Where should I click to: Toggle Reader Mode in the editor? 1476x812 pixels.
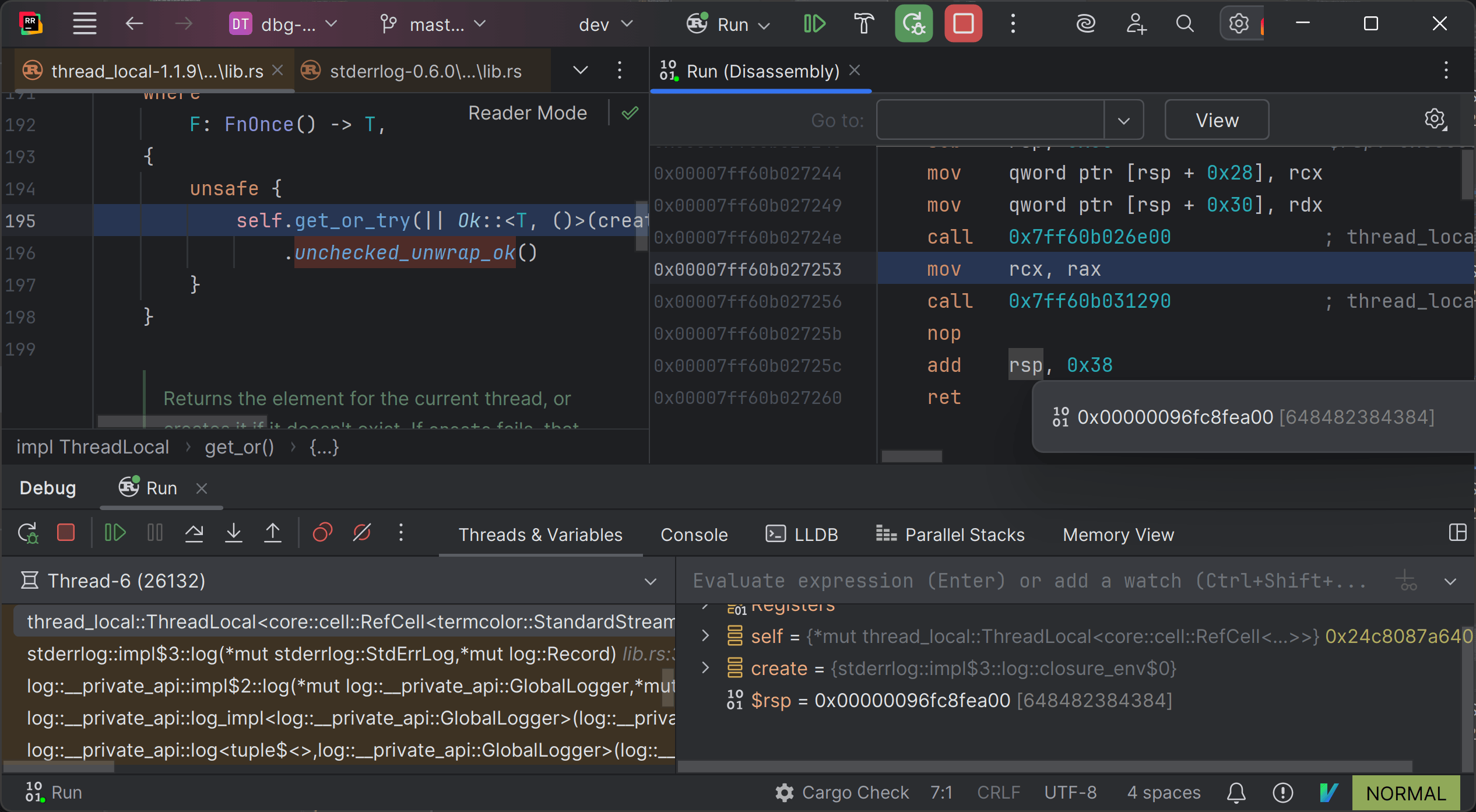tap(527, 113)
